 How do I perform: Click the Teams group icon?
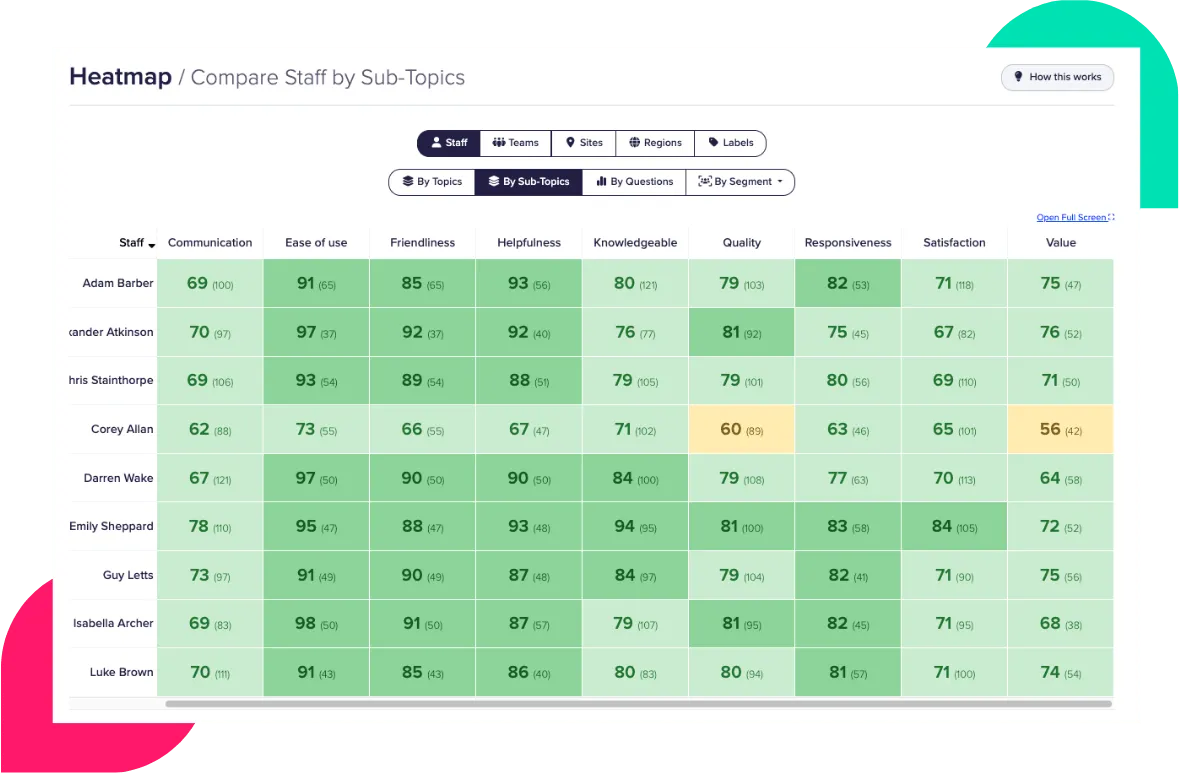tap(499, 143)
